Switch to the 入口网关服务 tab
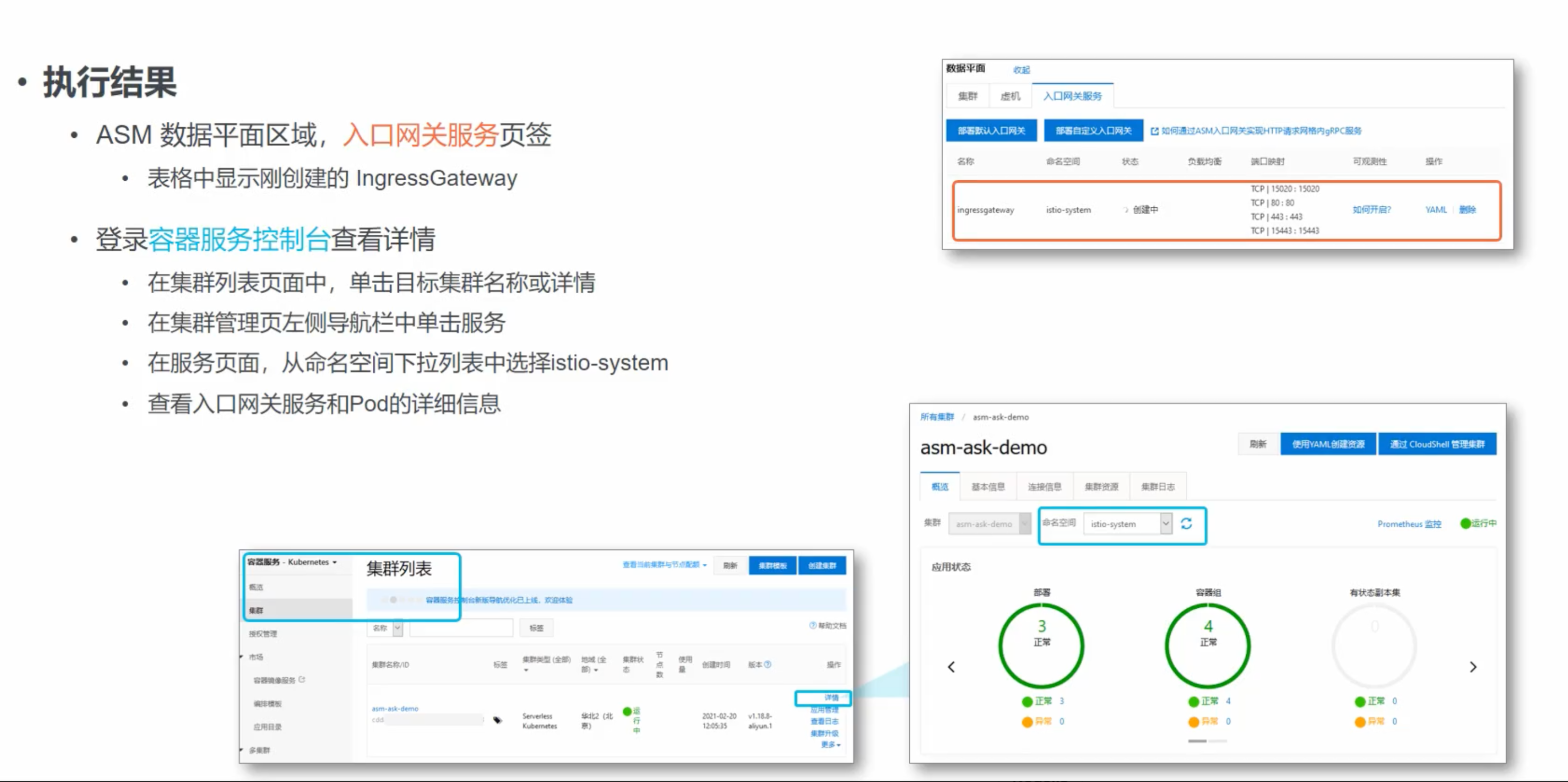1568x782 pixels. 1072,96
